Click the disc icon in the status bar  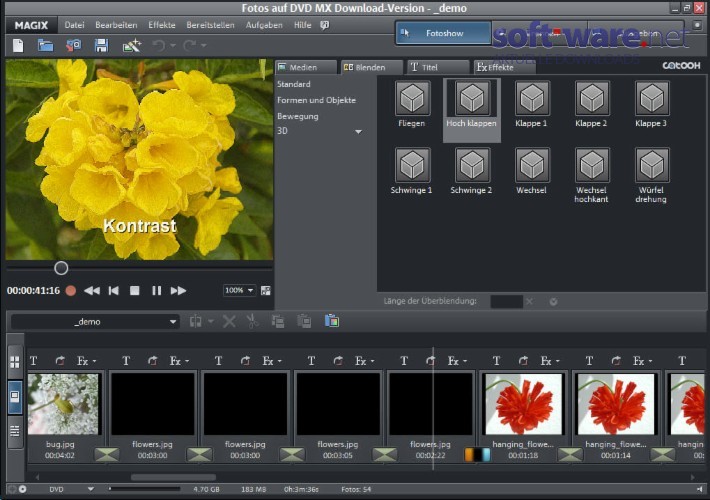point(22,489)
